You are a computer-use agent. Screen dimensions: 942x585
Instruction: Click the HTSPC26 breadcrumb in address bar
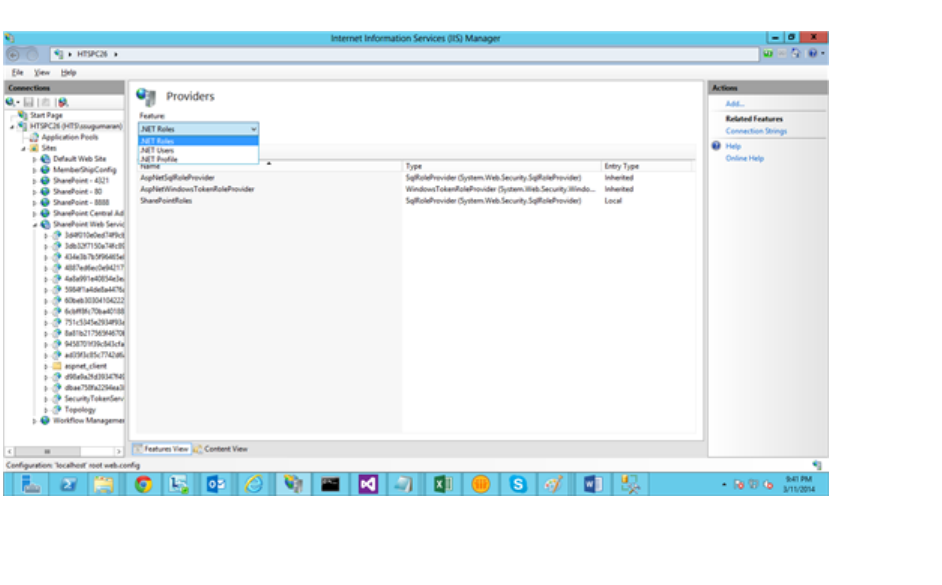click(x=92, y=54)
